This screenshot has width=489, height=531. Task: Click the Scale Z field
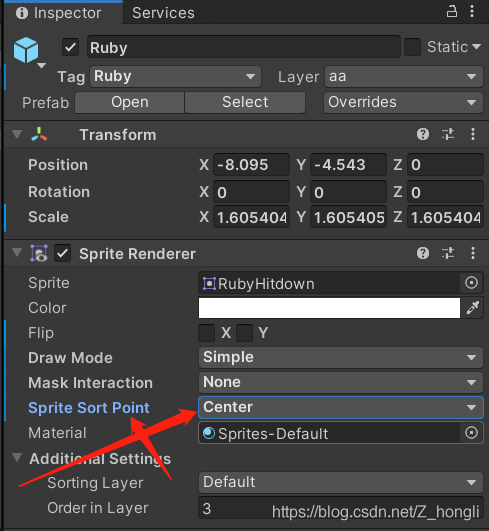coord(445,217)
